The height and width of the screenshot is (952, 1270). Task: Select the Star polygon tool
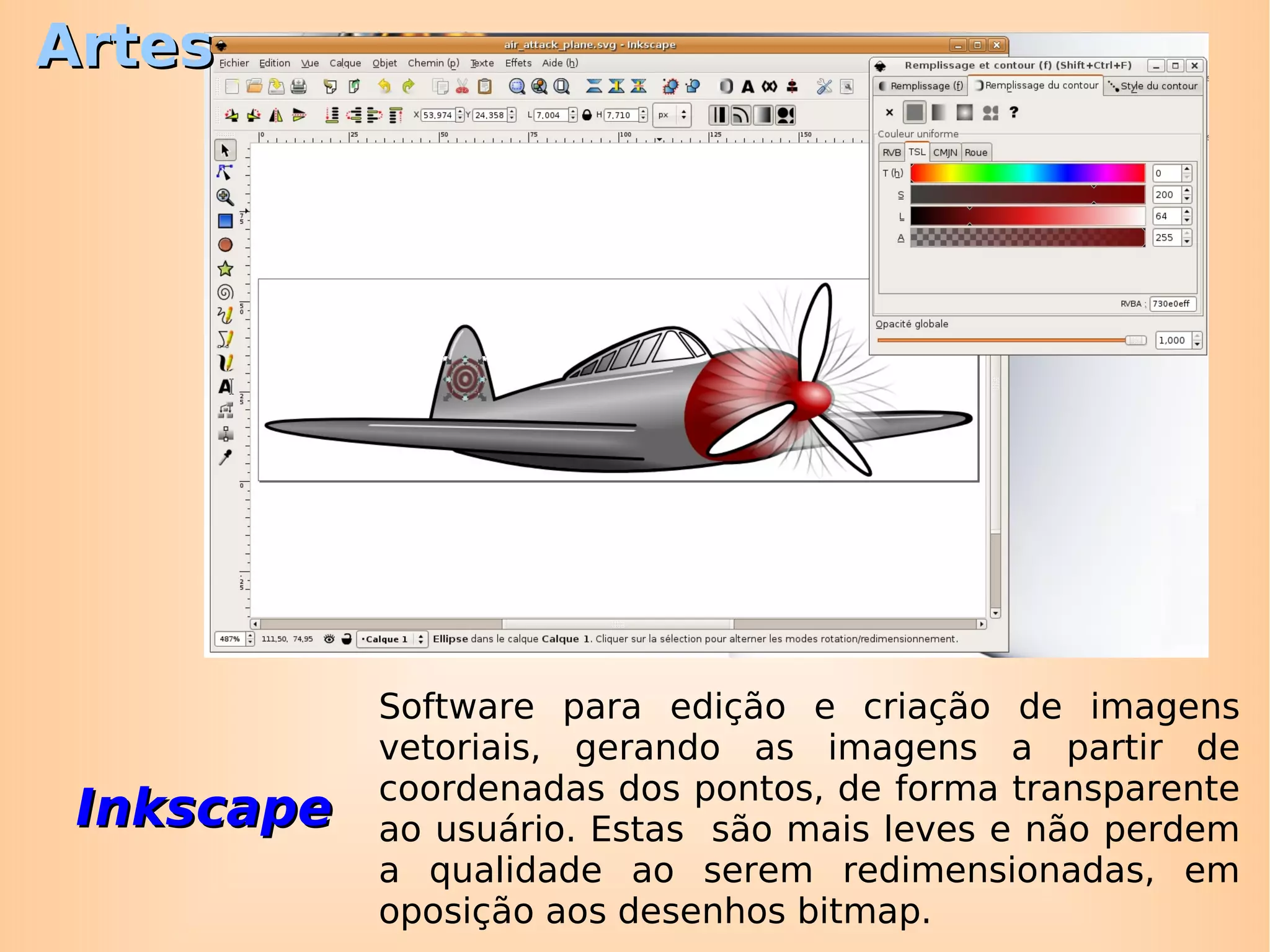[225, 269]
